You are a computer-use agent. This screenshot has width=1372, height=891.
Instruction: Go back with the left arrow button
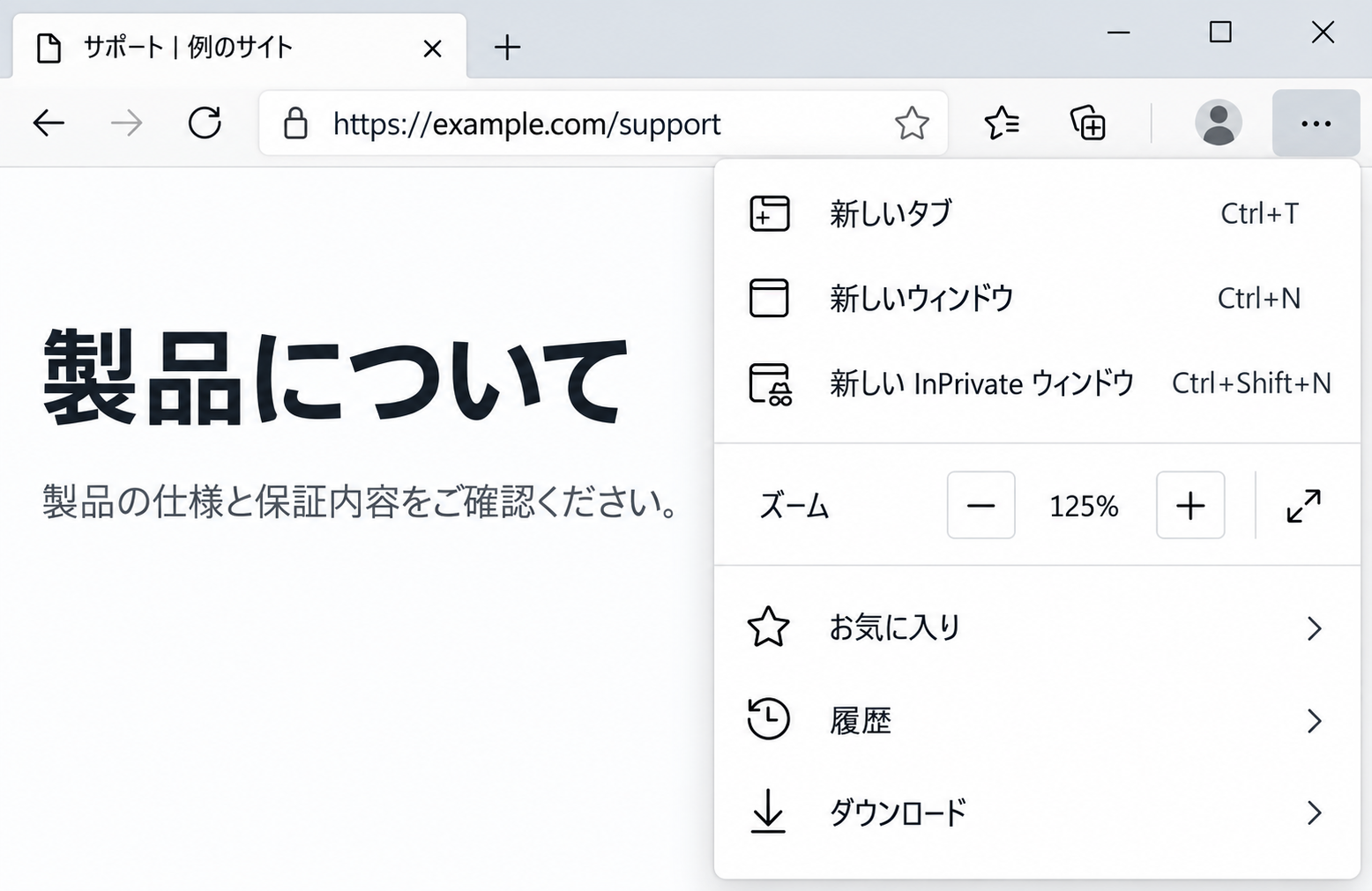(48, 123)
